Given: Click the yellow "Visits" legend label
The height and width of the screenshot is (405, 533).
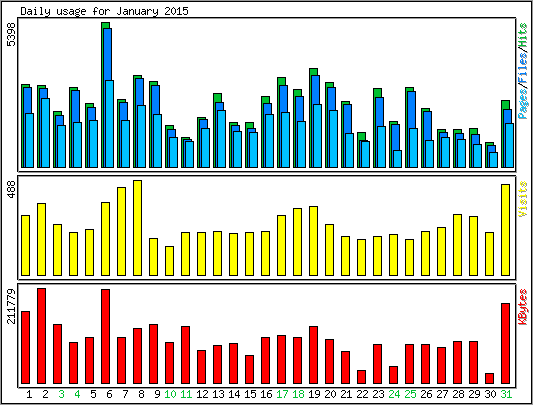Looking at the screenshot, I should click(x=523, y=199).
